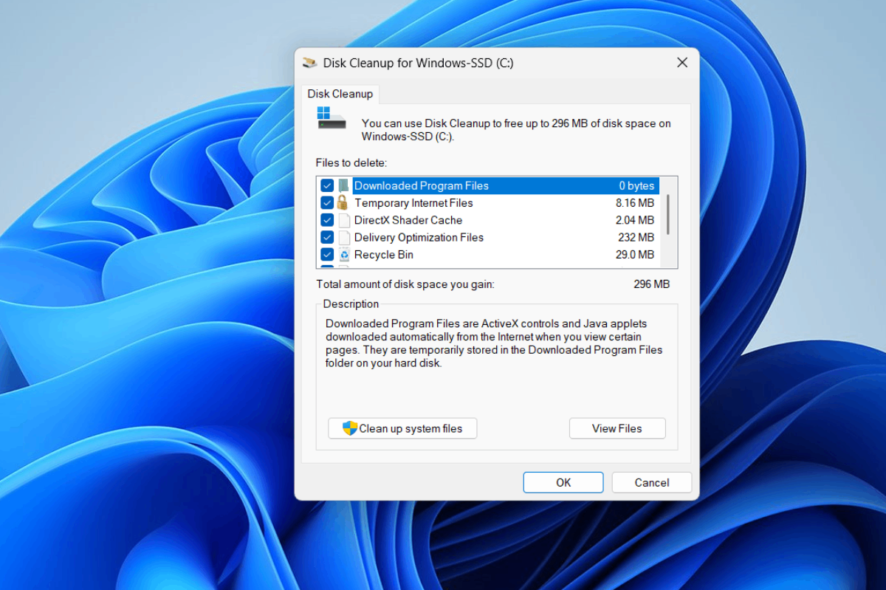
Task: Close the Disk Cleanup dialog window
Action: point(682,63)
